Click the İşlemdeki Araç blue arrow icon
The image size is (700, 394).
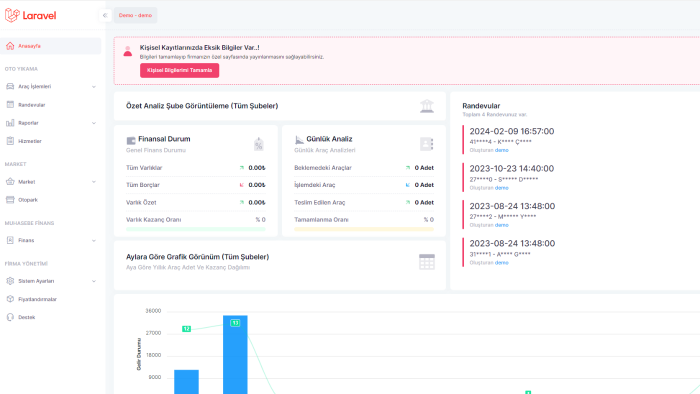(408, 185)
